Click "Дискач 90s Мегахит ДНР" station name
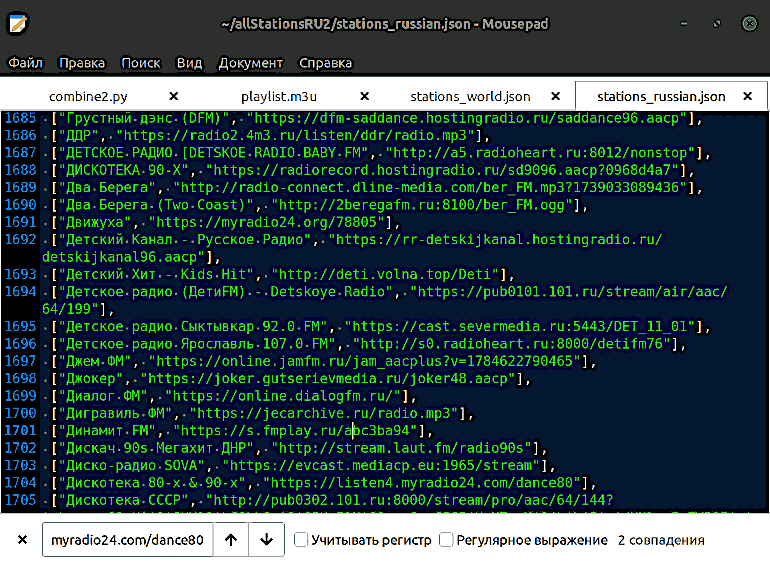The width and height of the screenshot is (770, 564). click(x=156, y=449)
